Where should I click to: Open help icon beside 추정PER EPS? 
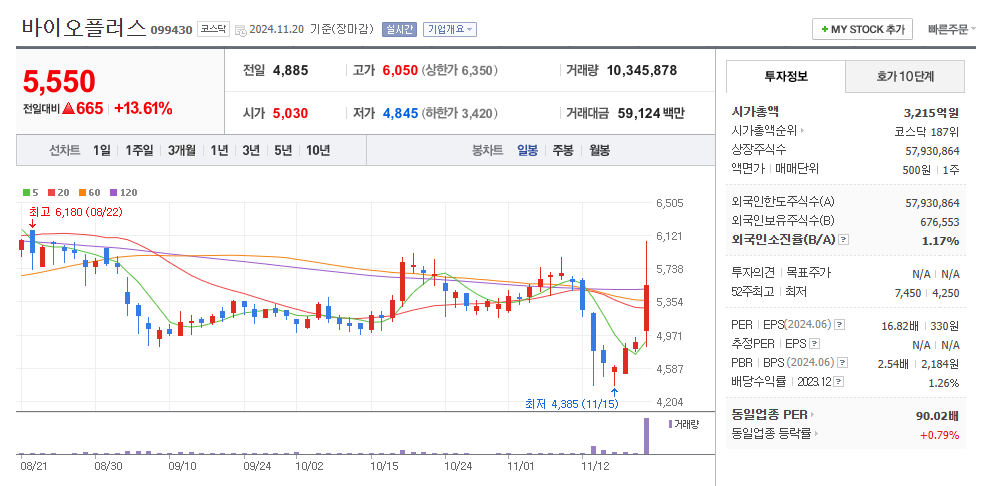(814, 344)
